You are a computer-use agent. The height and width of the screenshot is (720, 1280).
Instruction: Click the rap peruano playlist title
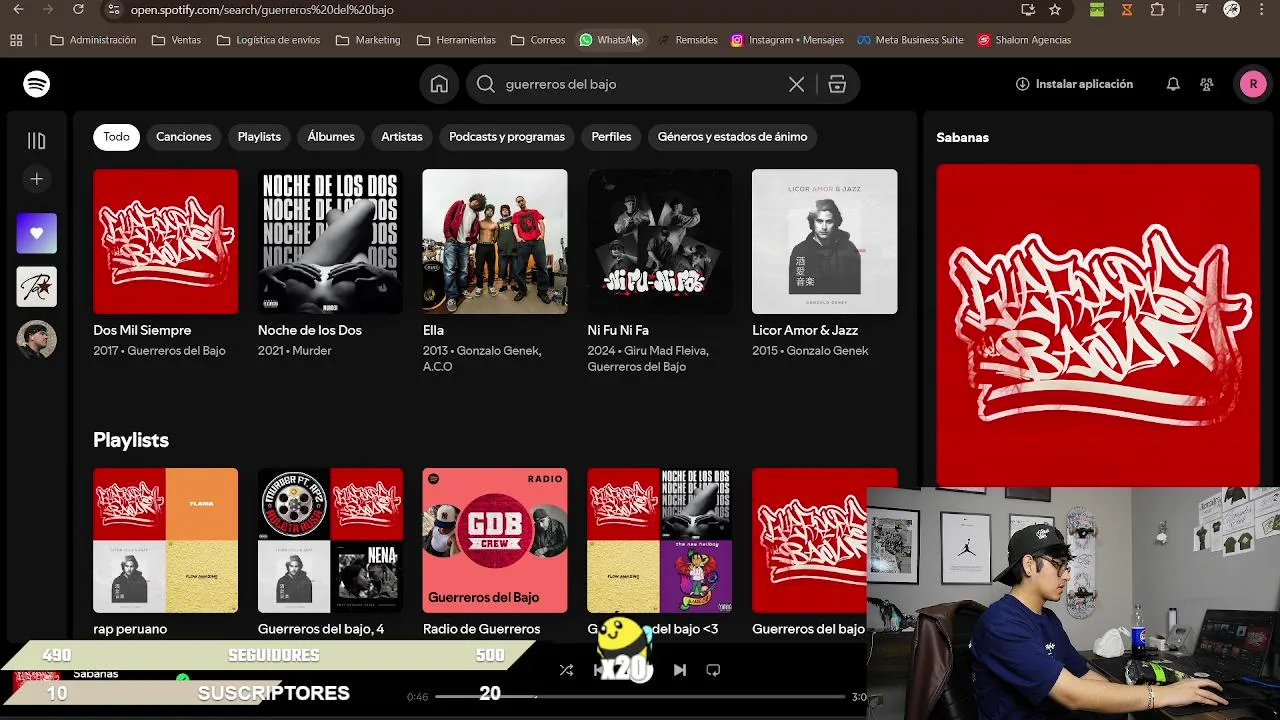click(130, 629)
